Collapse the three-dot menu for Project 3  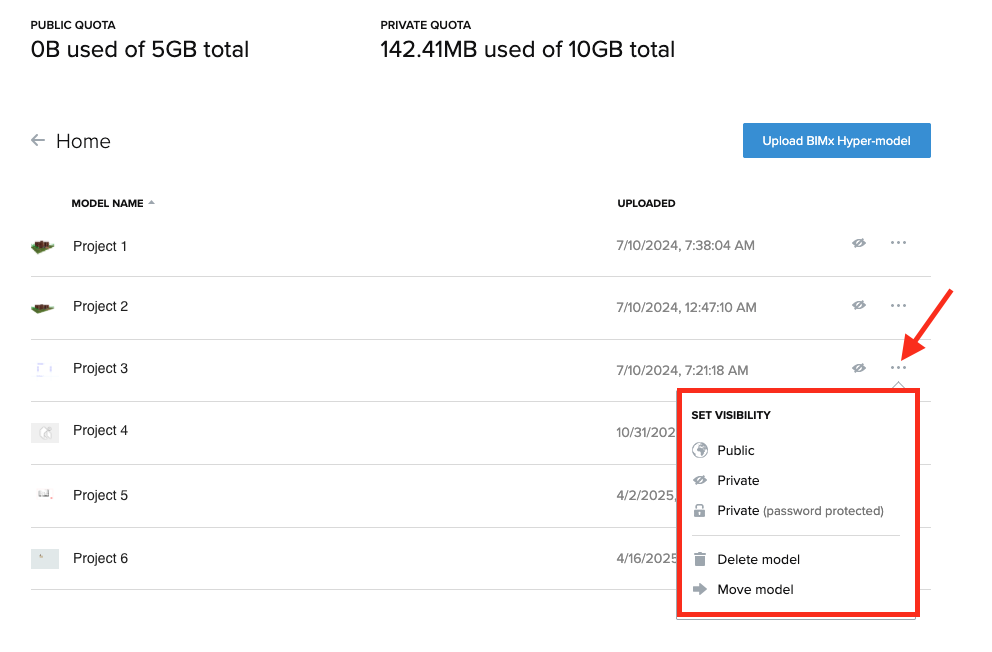pyautogui.click(x=898, y=367)
